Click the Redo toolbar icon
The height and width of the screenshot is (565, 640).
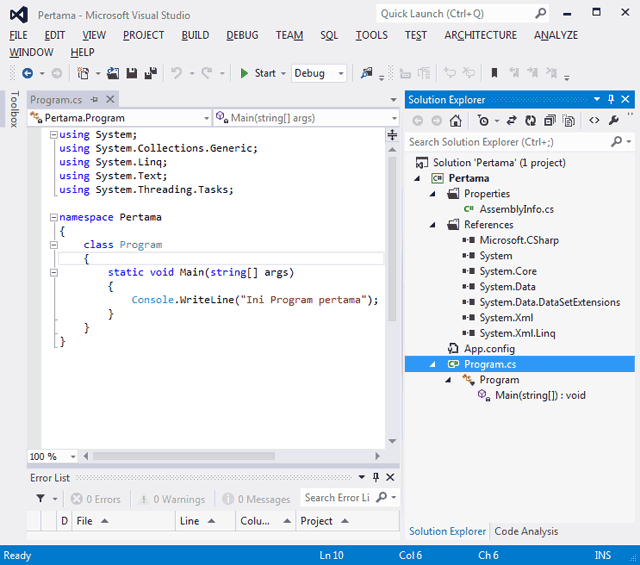207,73
